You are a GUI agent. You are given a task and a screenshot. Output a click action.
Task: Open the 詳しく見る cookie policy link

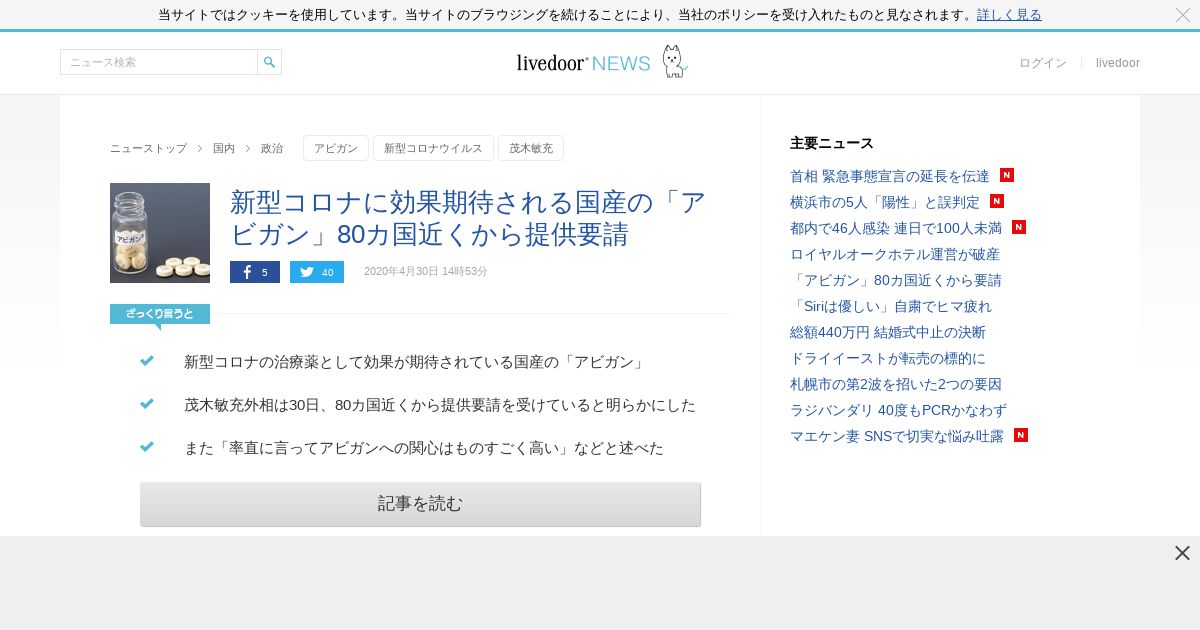click(x=1009, y=15)
